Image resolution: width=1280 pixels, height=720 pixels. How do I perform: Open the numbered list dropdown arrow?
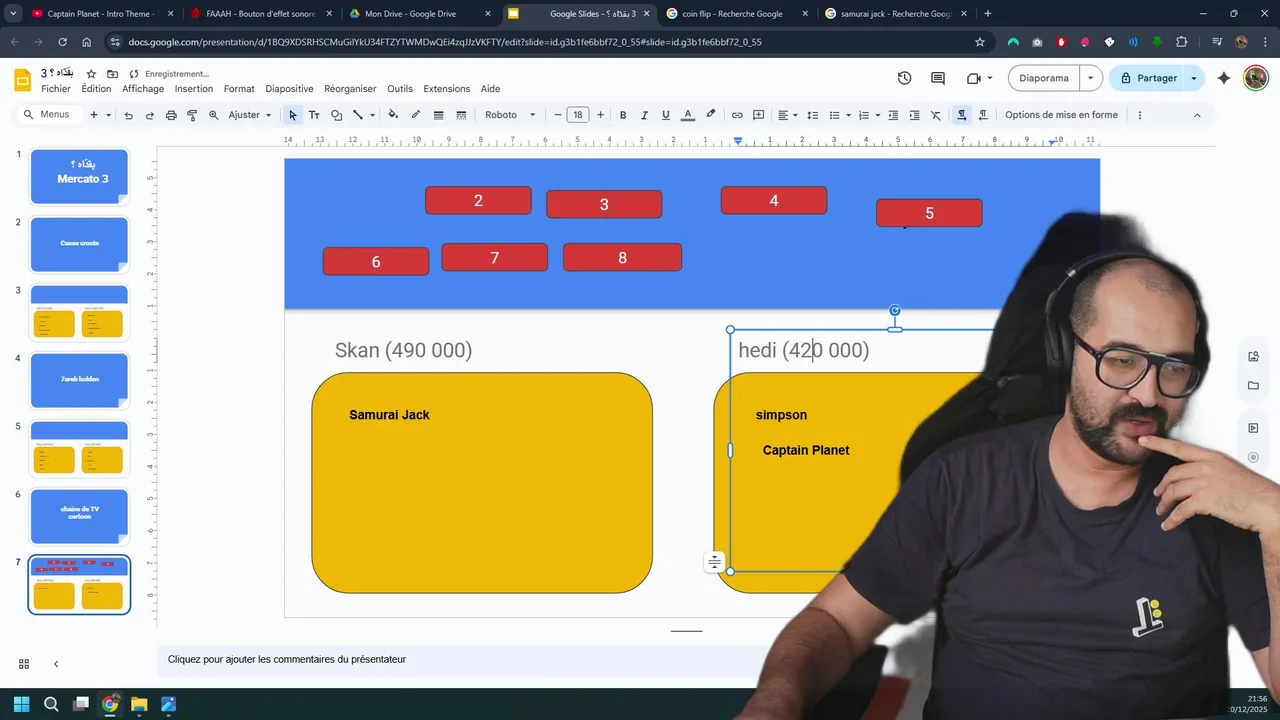point(877,115)
